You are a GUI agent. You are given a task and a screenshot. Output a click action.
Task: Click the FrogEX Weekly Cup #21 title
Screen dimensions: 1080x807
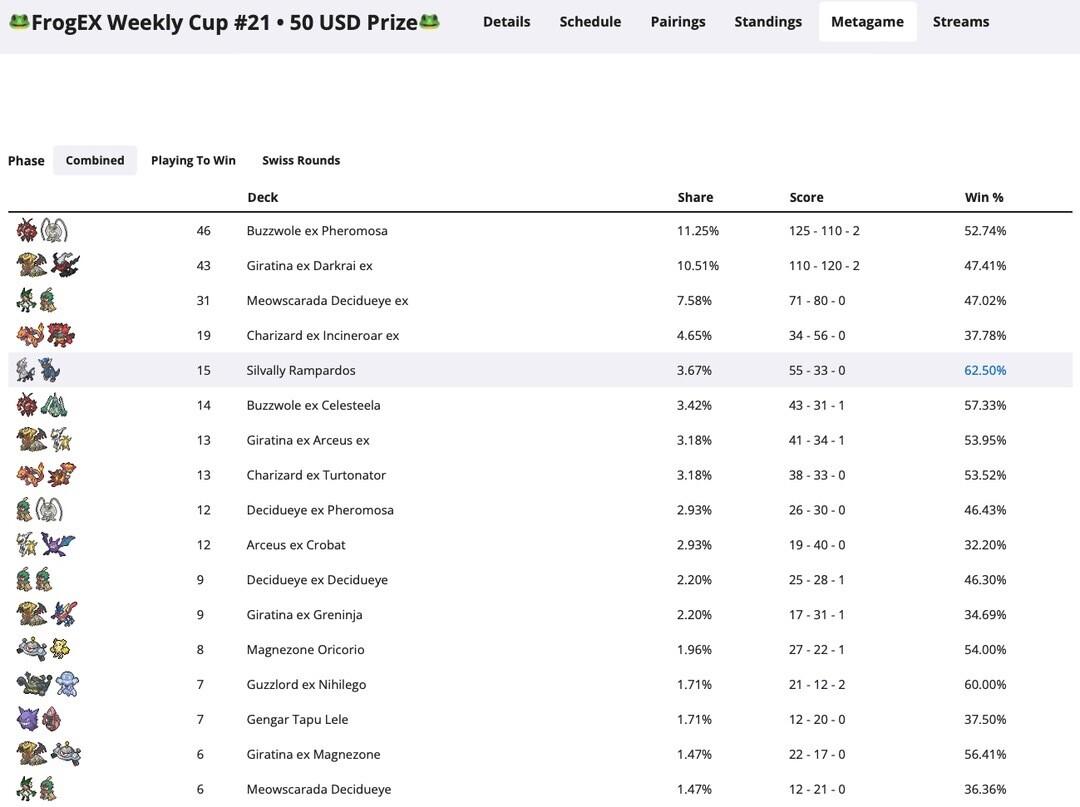click(225, 22)
